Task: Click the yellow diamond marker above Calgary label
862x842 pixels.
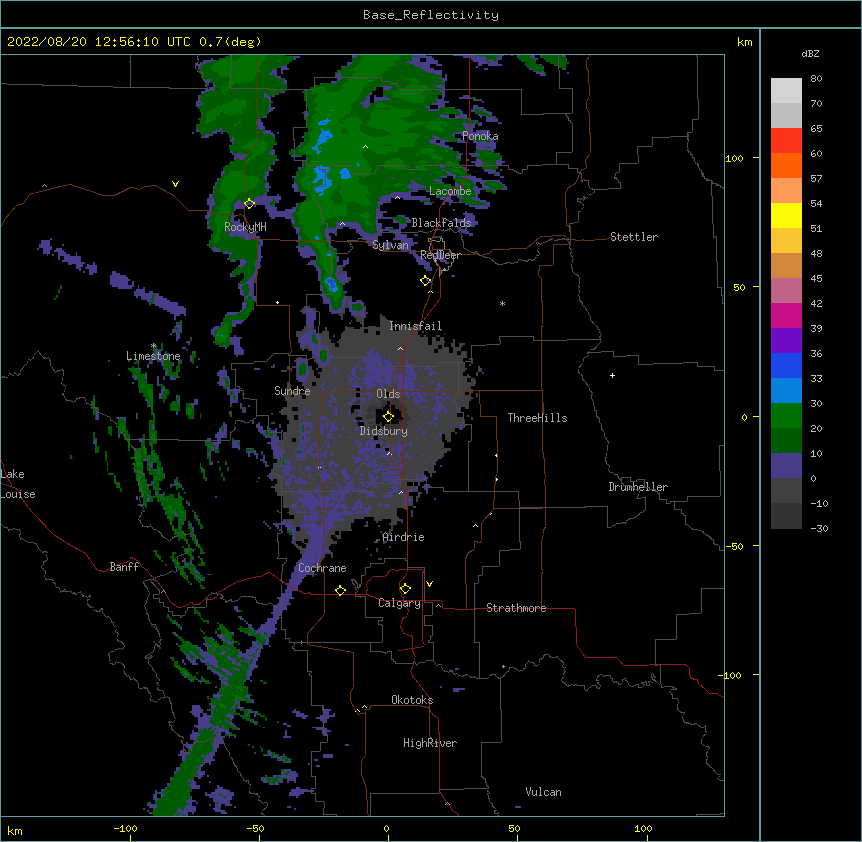Action: tap(405, 589)
